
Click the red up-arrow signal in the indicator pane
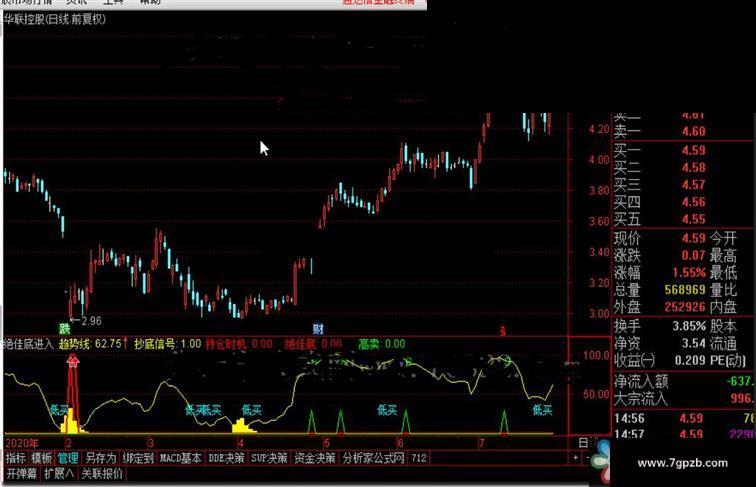[73, 361]
